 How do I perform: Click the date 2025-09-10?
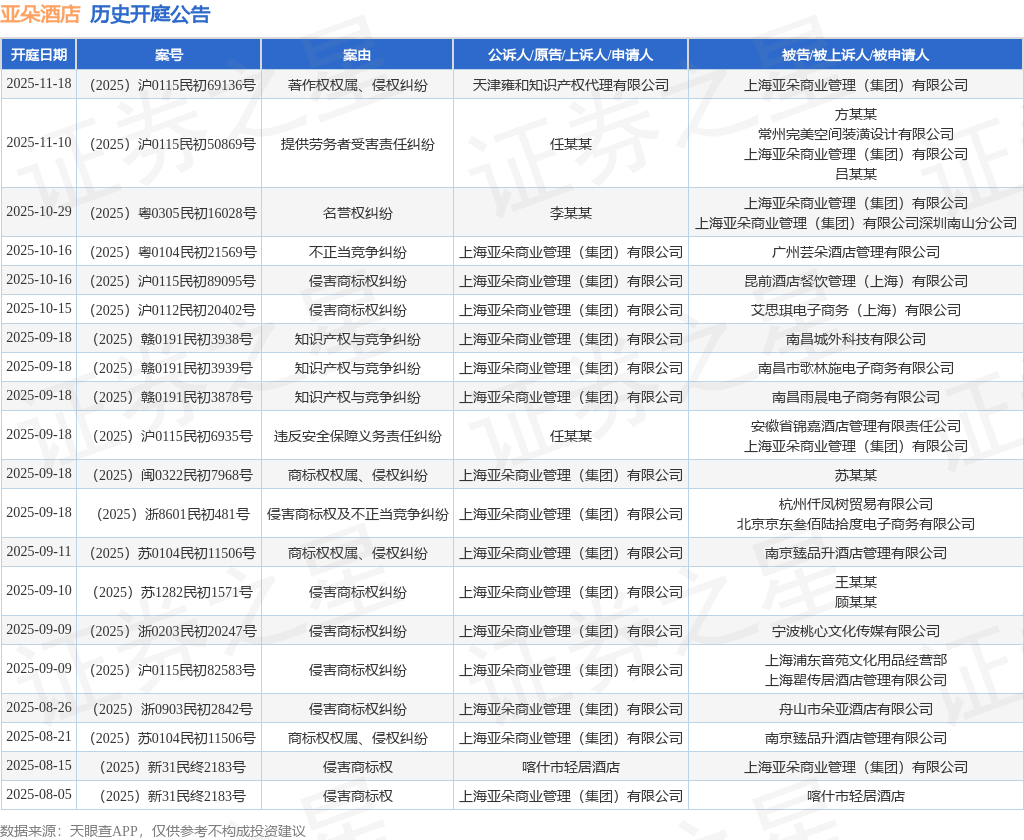(39, 590)
